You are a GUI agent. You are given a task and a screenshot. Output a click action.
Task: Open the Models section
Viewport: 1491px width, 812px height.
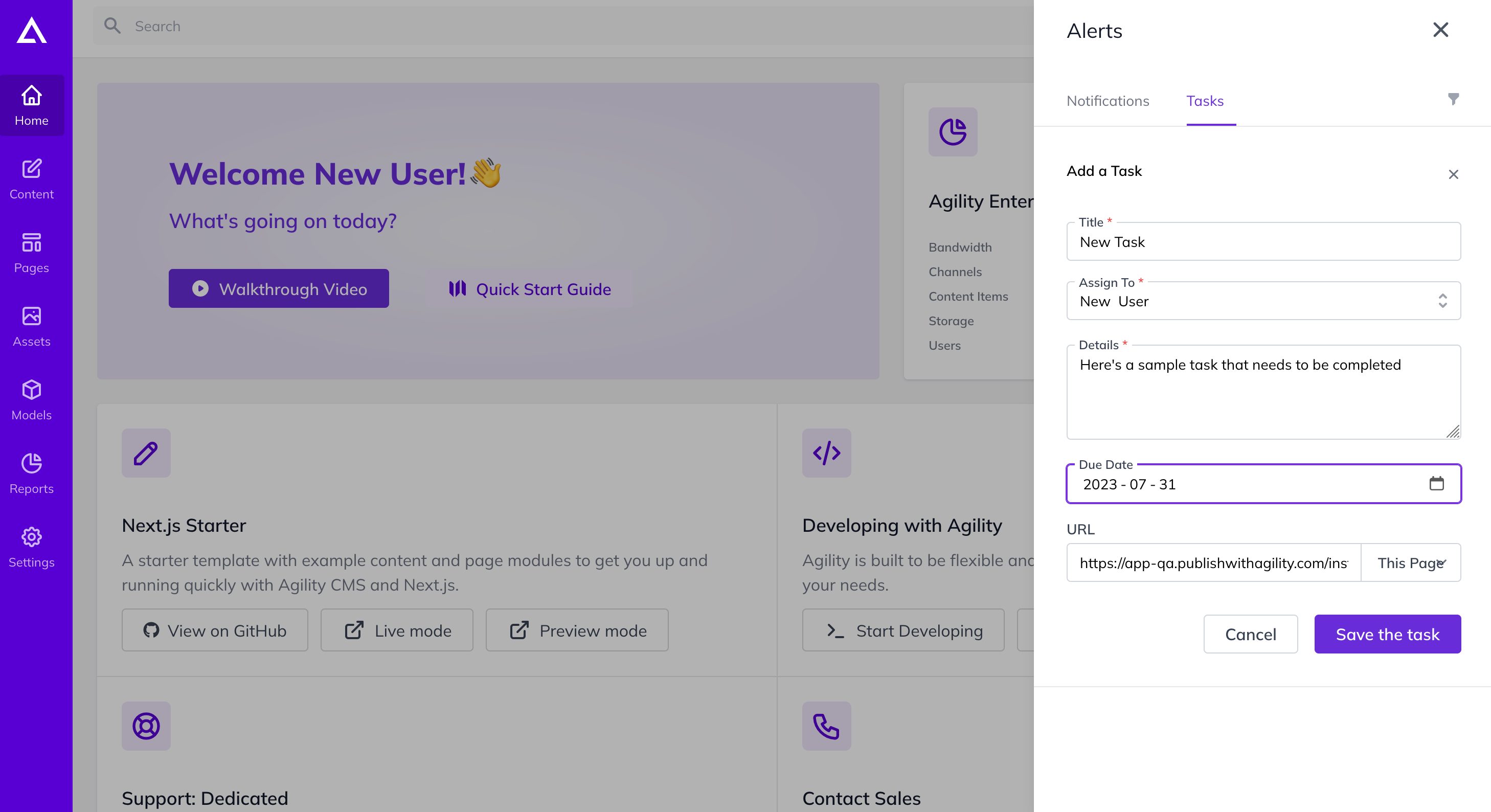32,399
